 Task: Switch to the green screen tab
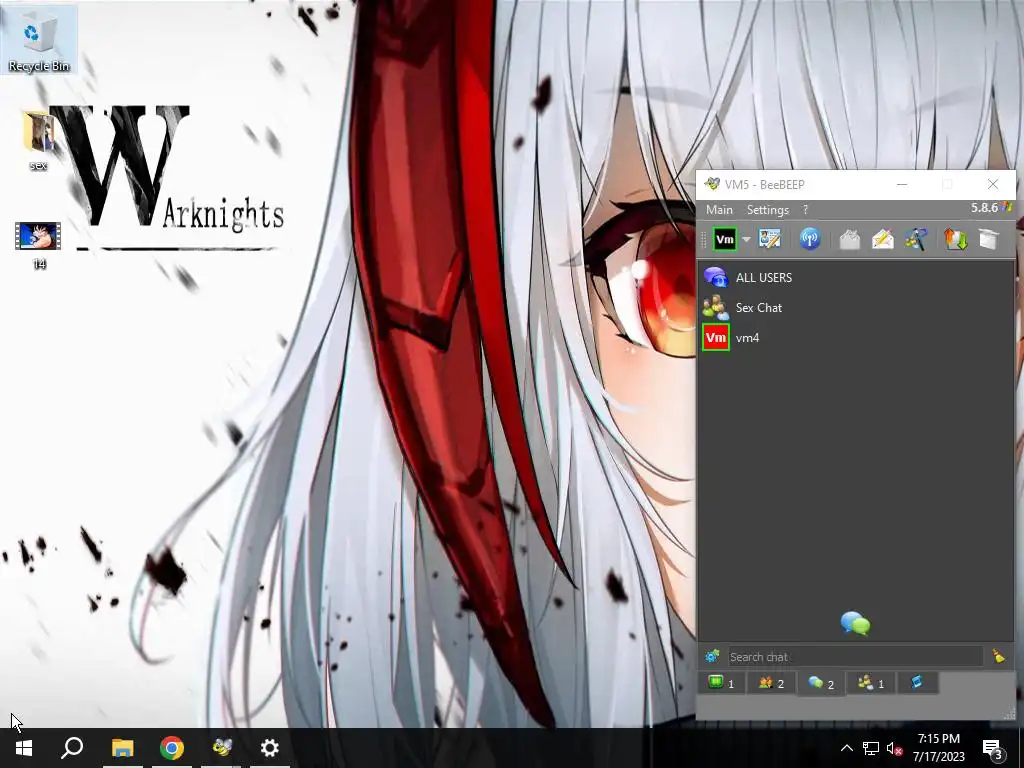[x=721, y=683]
